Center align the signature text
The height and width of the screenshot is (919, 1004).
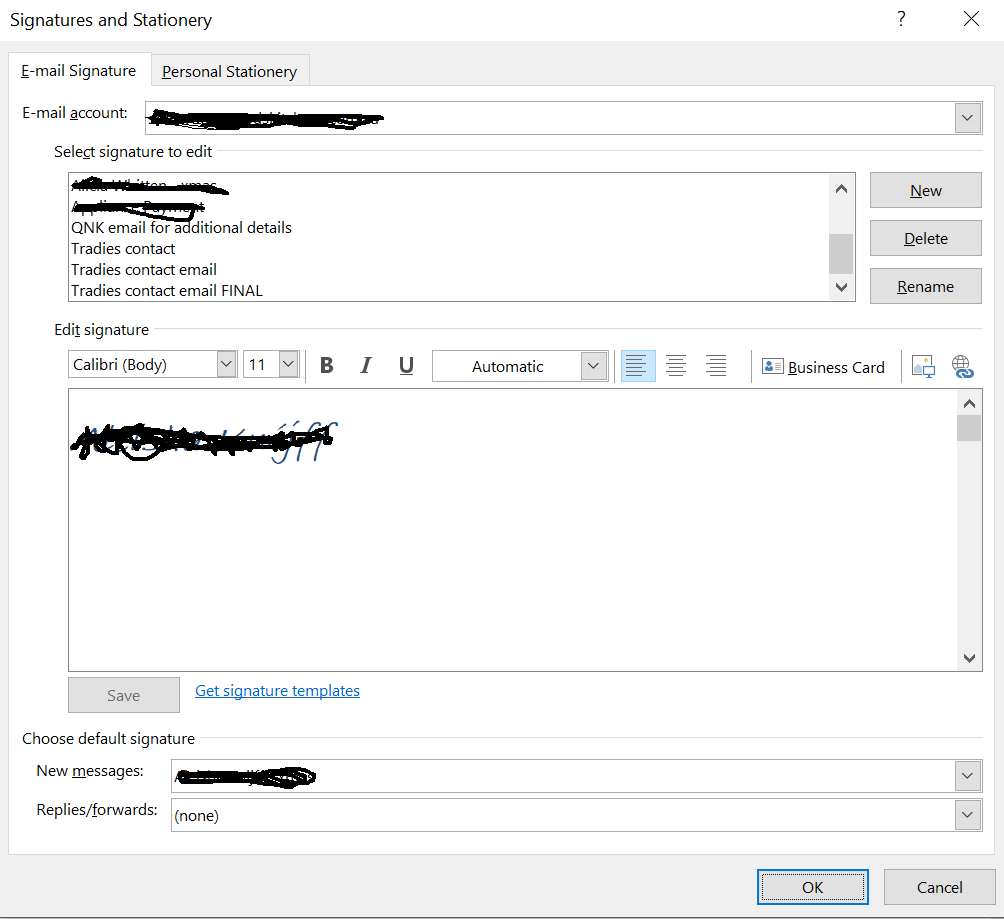coord(676,366)
